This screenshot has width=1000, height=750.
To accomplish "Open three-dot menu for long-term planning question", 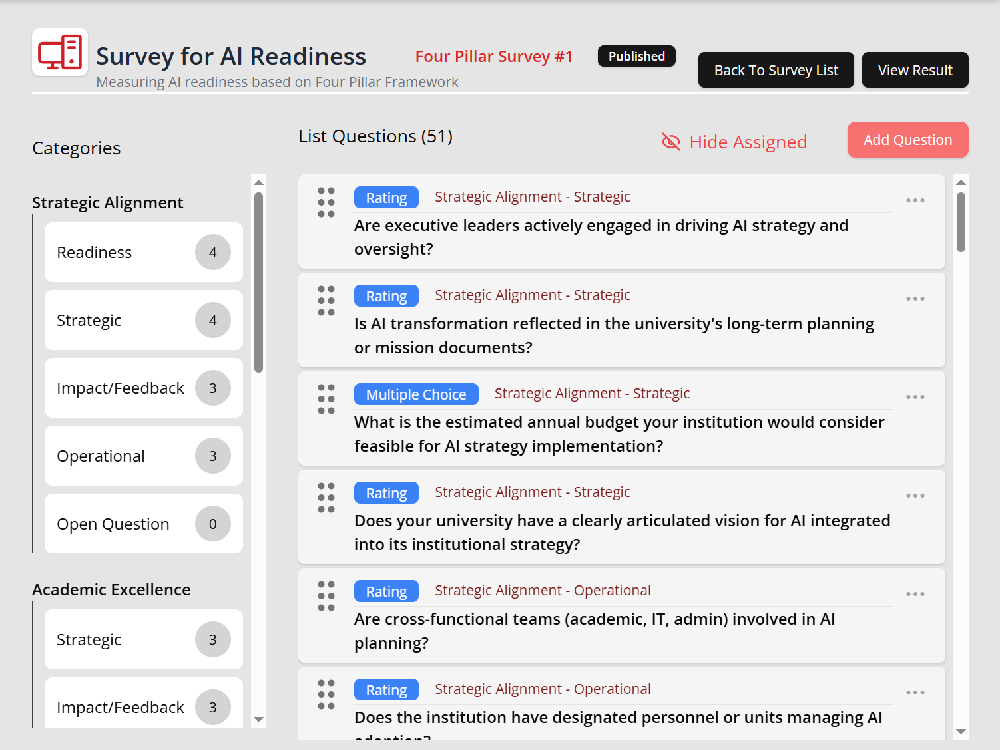I will click(x=915, y=299).
